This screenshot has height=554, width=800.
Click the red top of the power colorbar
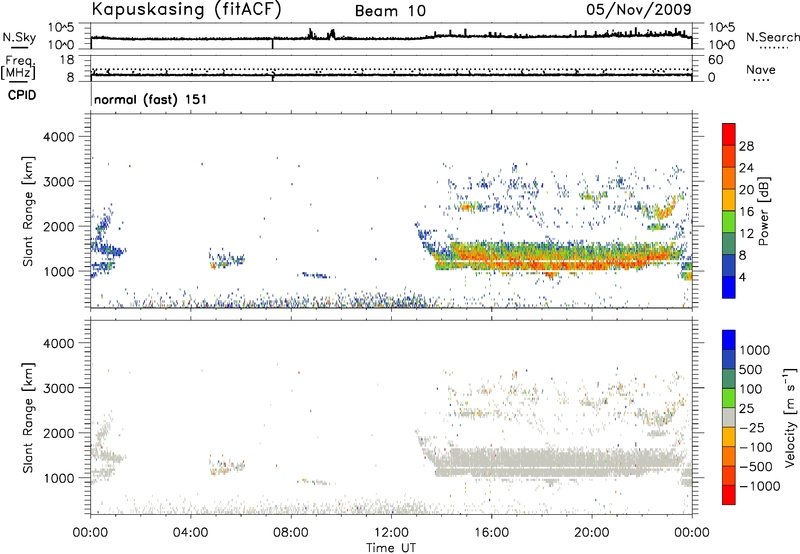click(x=729, y=134)
